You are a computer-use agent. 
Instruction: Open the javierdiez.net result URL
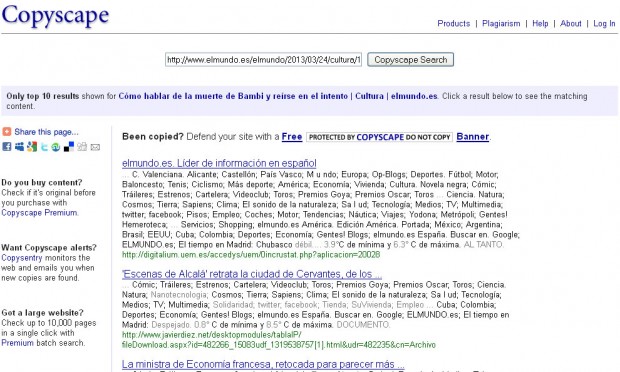279,340
